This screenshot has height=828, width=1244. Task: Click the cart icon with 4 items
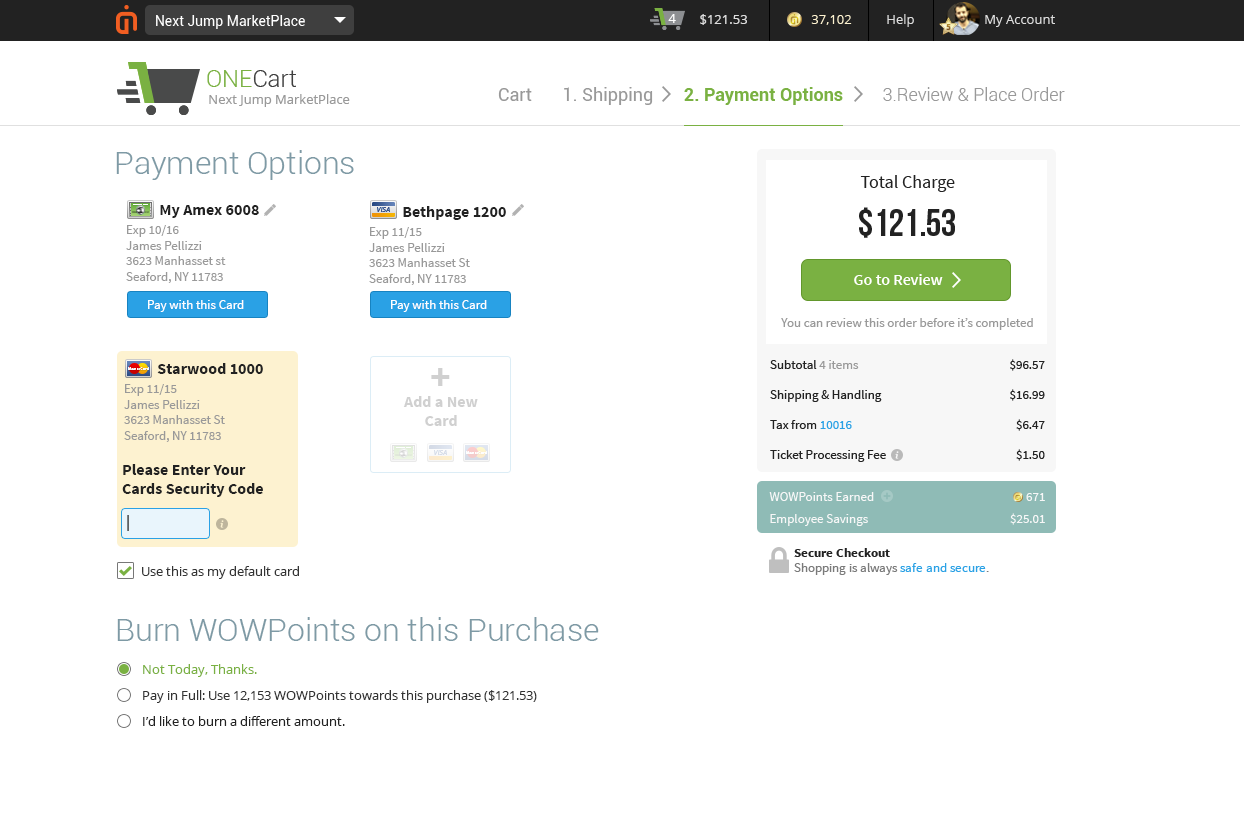(667, 19)
